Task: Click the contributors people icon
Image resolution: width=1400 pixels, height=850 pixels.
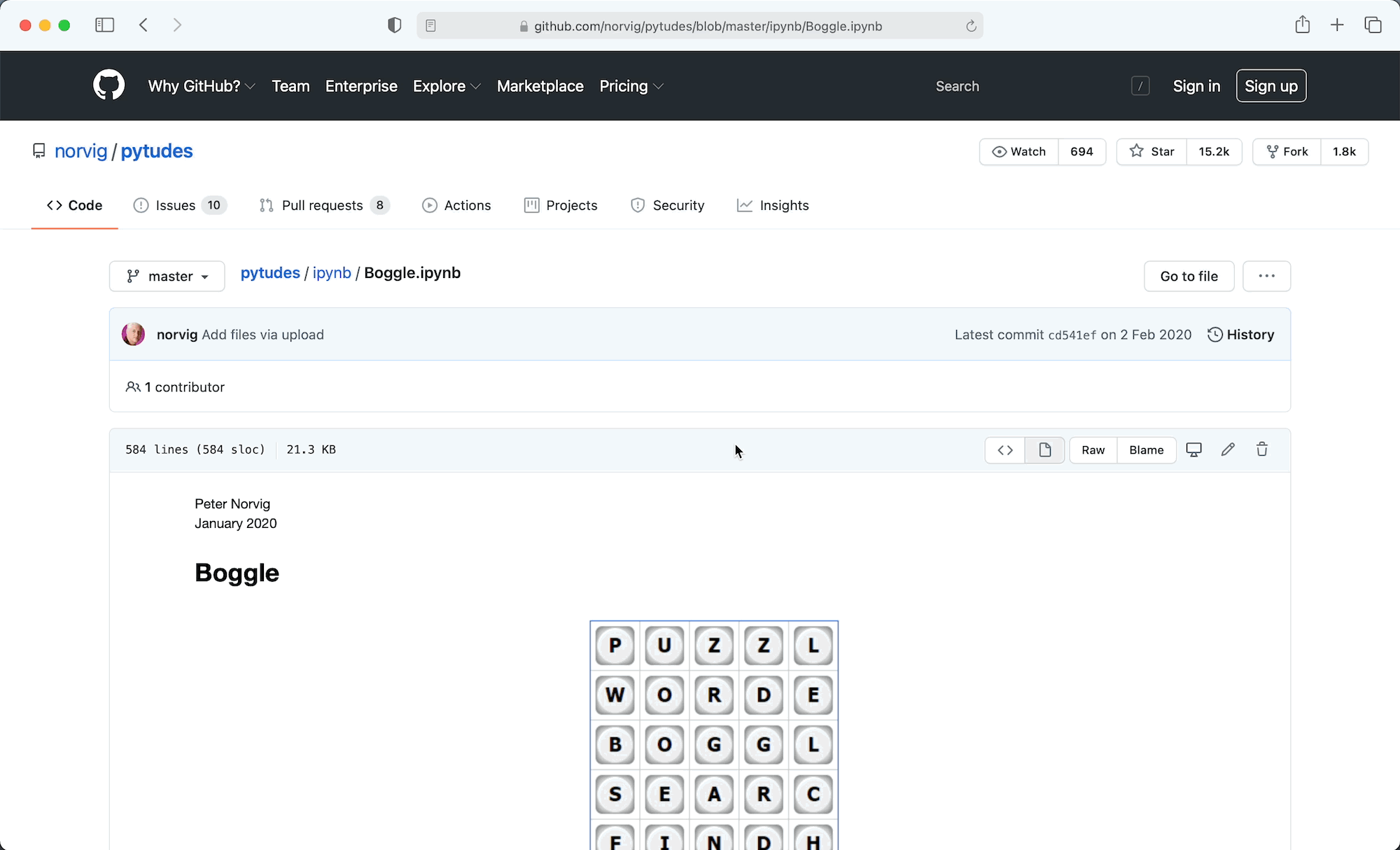Action: 133,386
